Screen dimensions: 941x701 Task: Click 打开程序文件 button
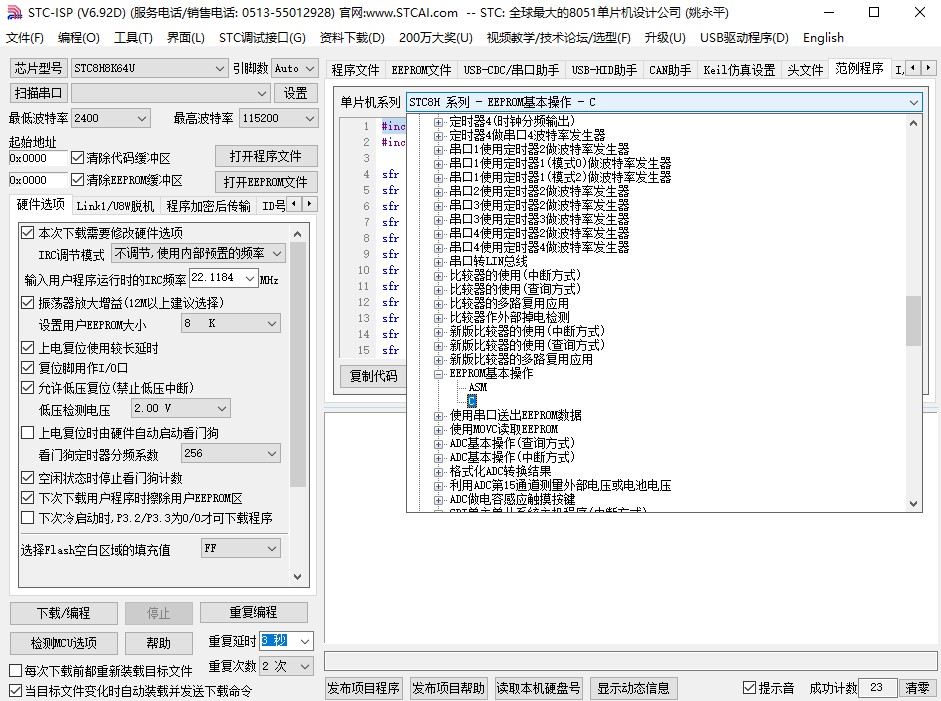[266, 156]
